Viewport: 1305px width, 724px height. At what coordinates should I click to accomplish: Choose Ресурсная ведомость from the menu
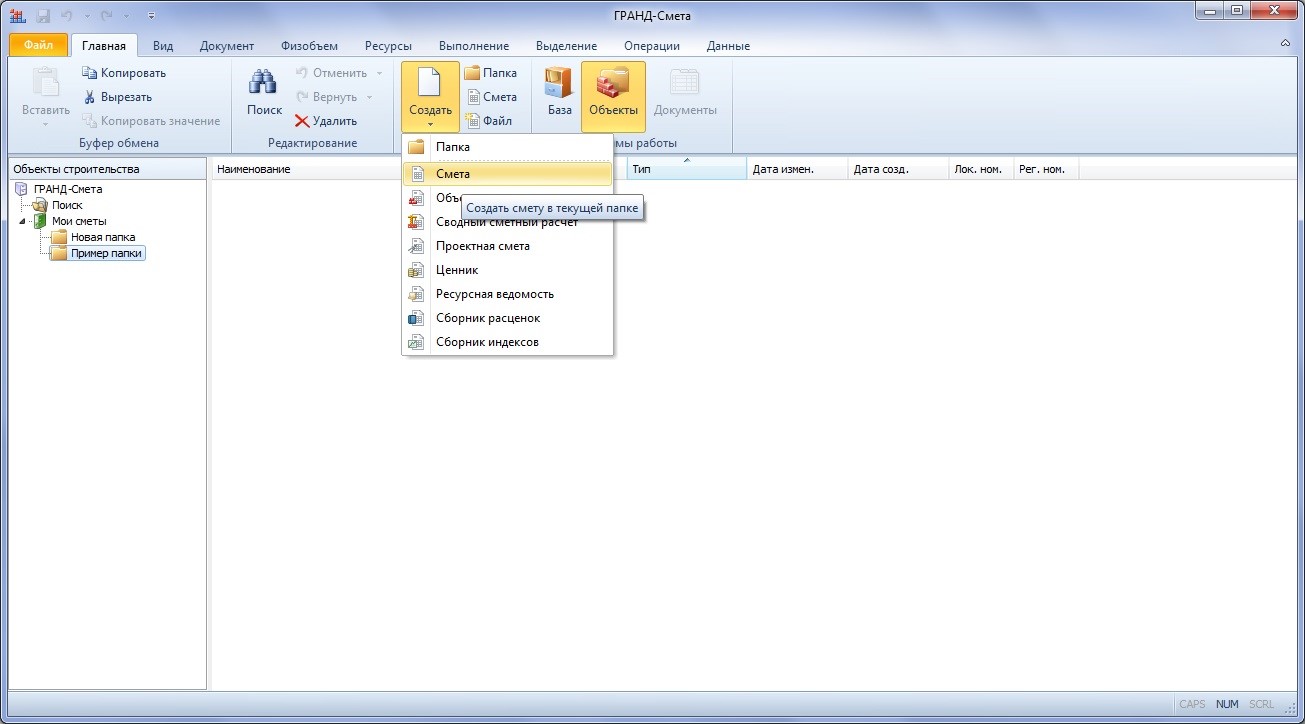tap(507, 294)
